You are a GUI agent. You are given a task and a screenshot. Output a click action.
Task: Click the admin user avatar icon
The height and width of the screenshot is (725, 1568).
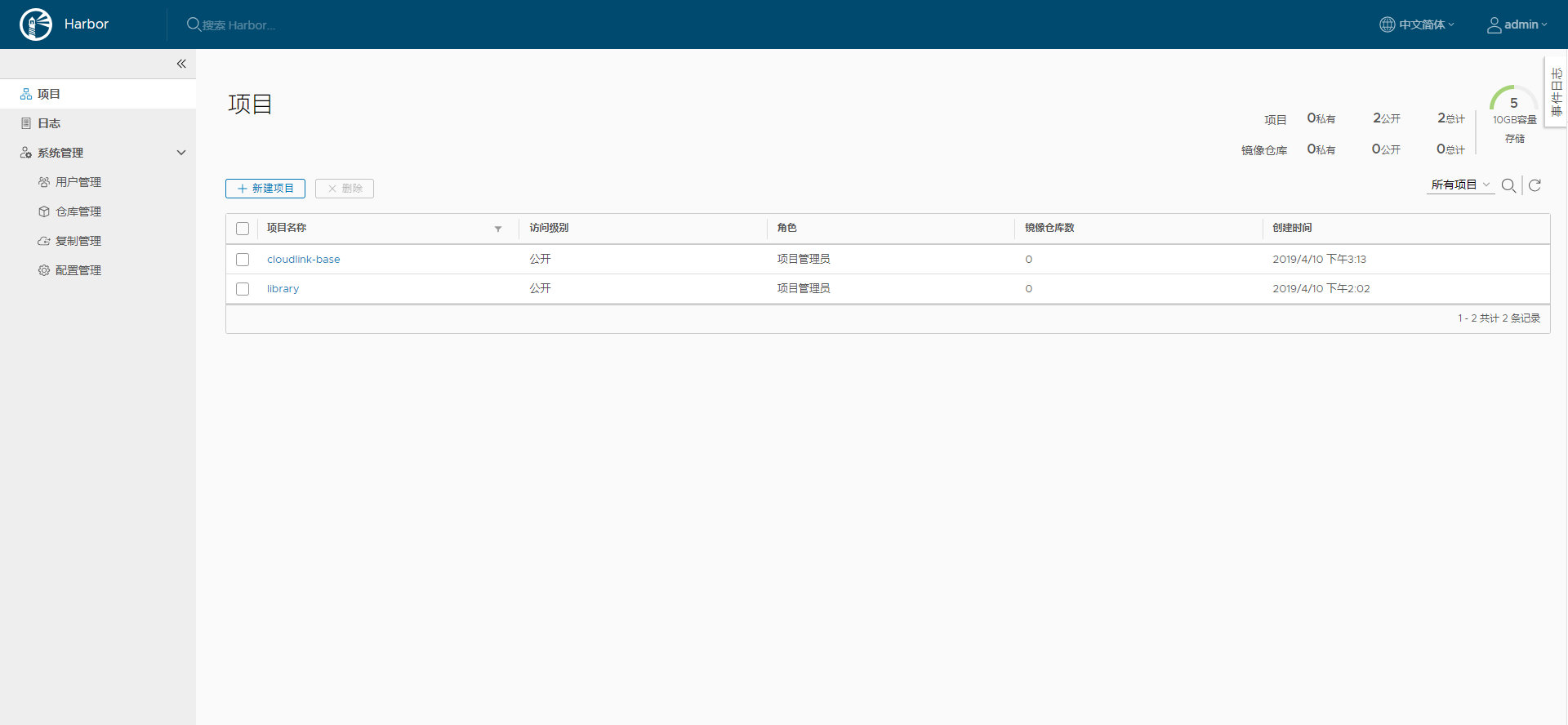[1494, 25]
